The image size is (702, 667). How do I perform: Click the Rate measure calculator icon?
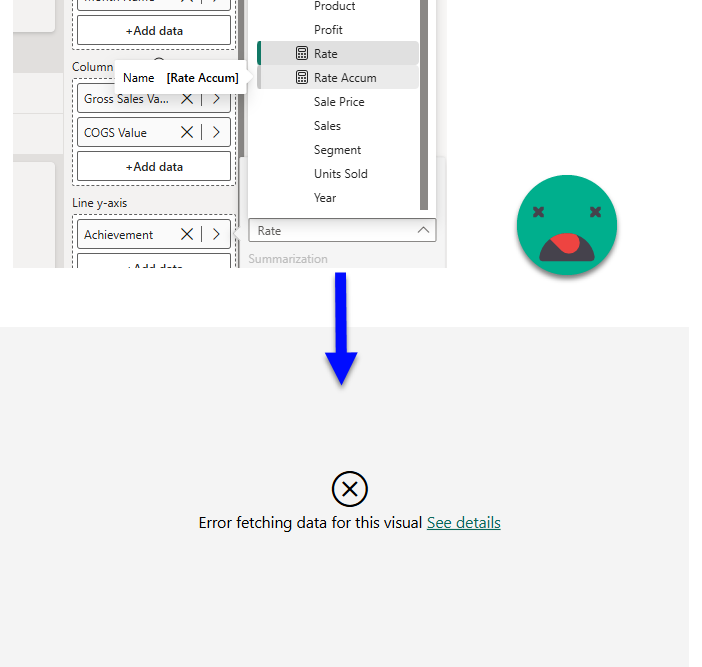click(302, 54)
